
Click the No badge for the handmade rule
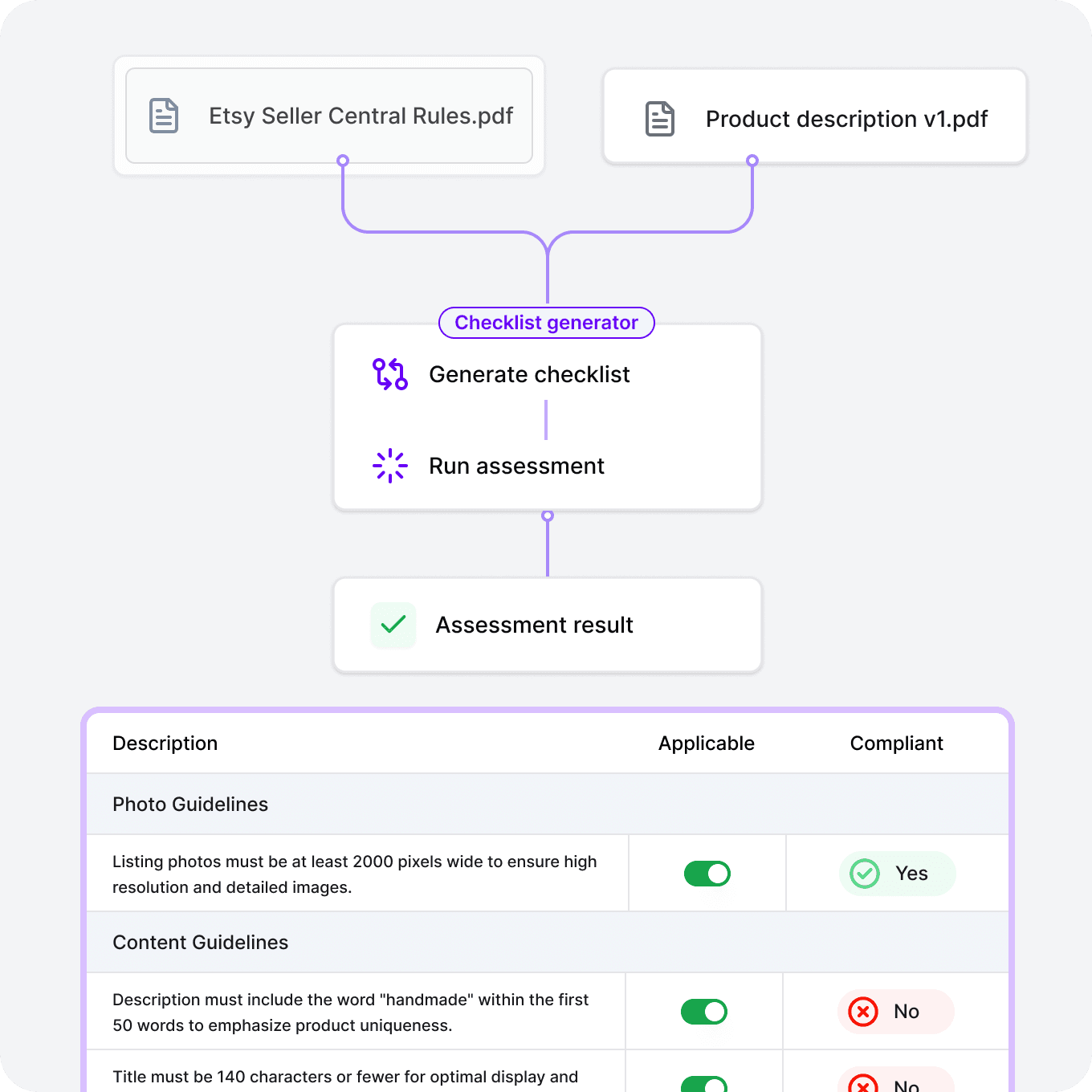(895, 1012)
